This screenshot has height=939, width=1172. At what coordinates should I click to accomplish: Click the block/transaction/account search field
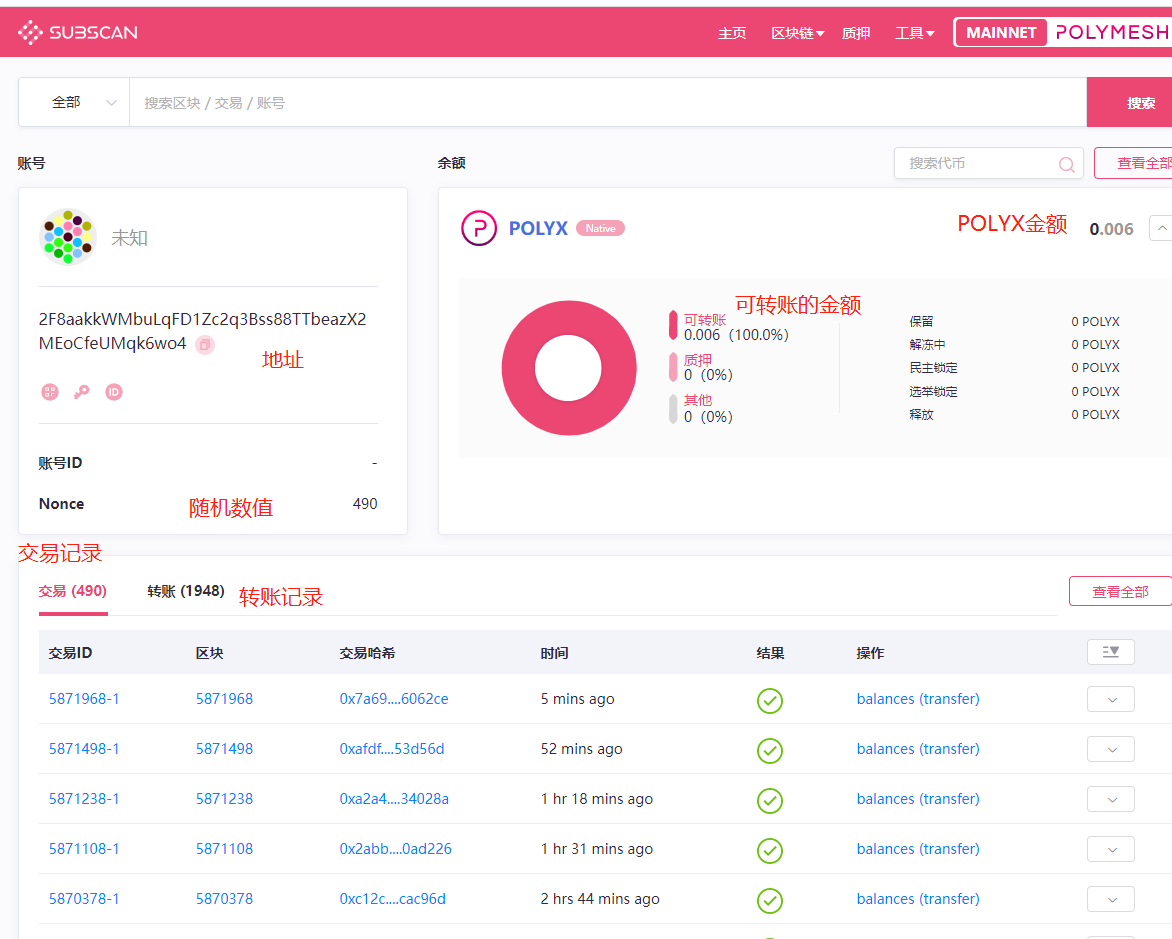(600, 103)
